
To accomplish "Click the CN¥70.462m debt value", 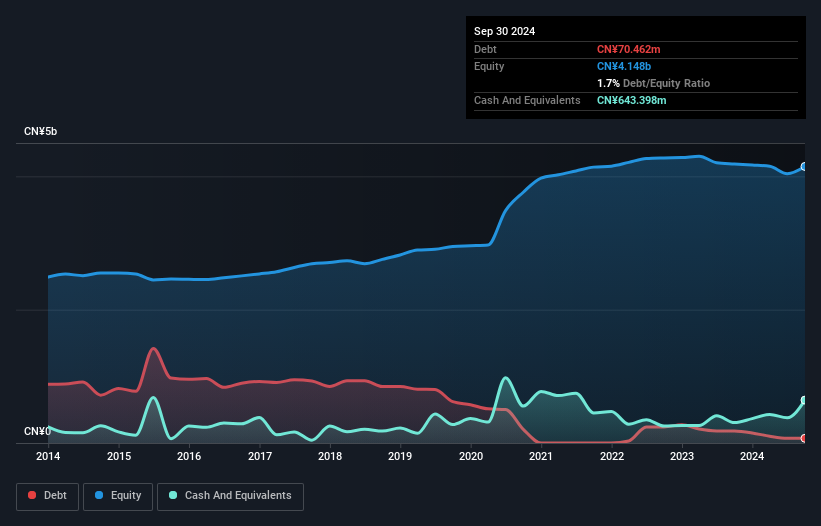I will pyautogui.click(x=629, y=49).
